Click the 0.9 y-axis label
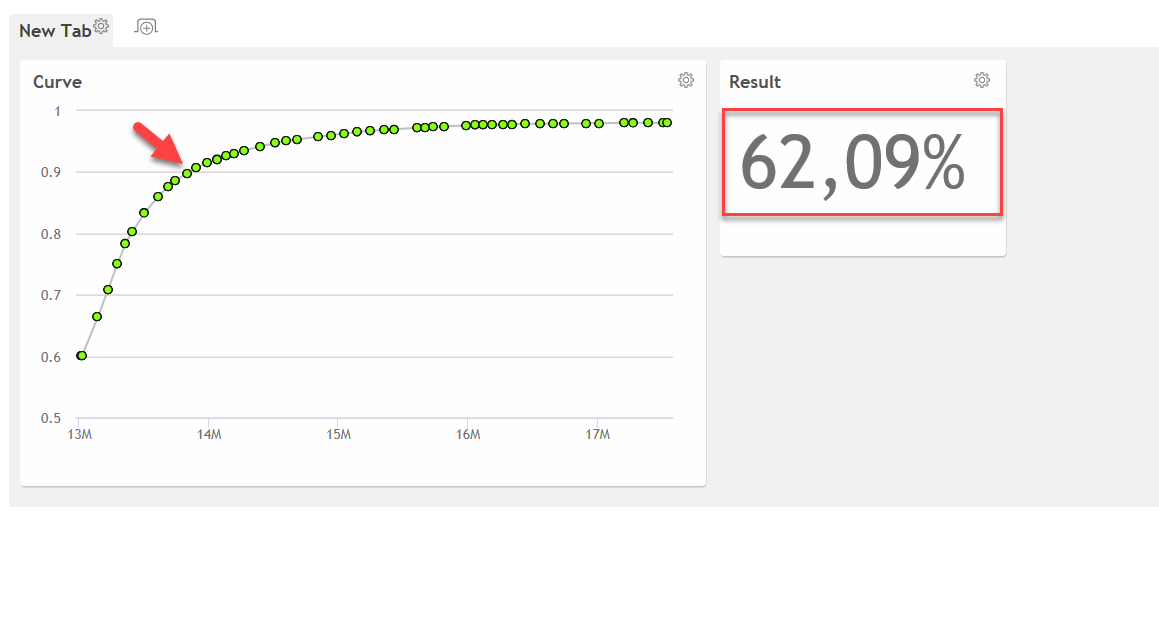 tap(51, 172)
